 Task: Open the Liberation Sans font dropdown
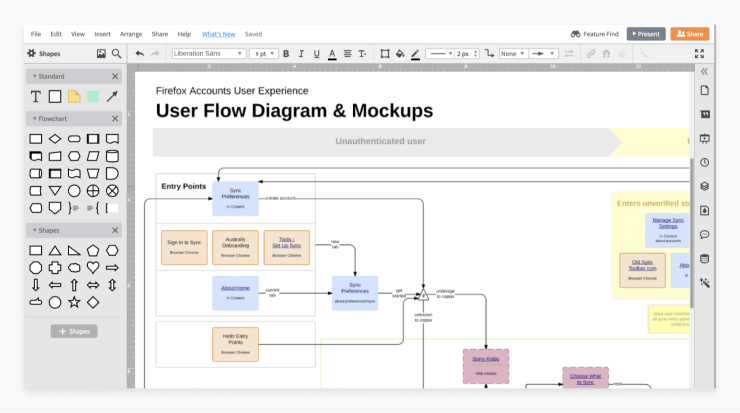coord(209,53)
